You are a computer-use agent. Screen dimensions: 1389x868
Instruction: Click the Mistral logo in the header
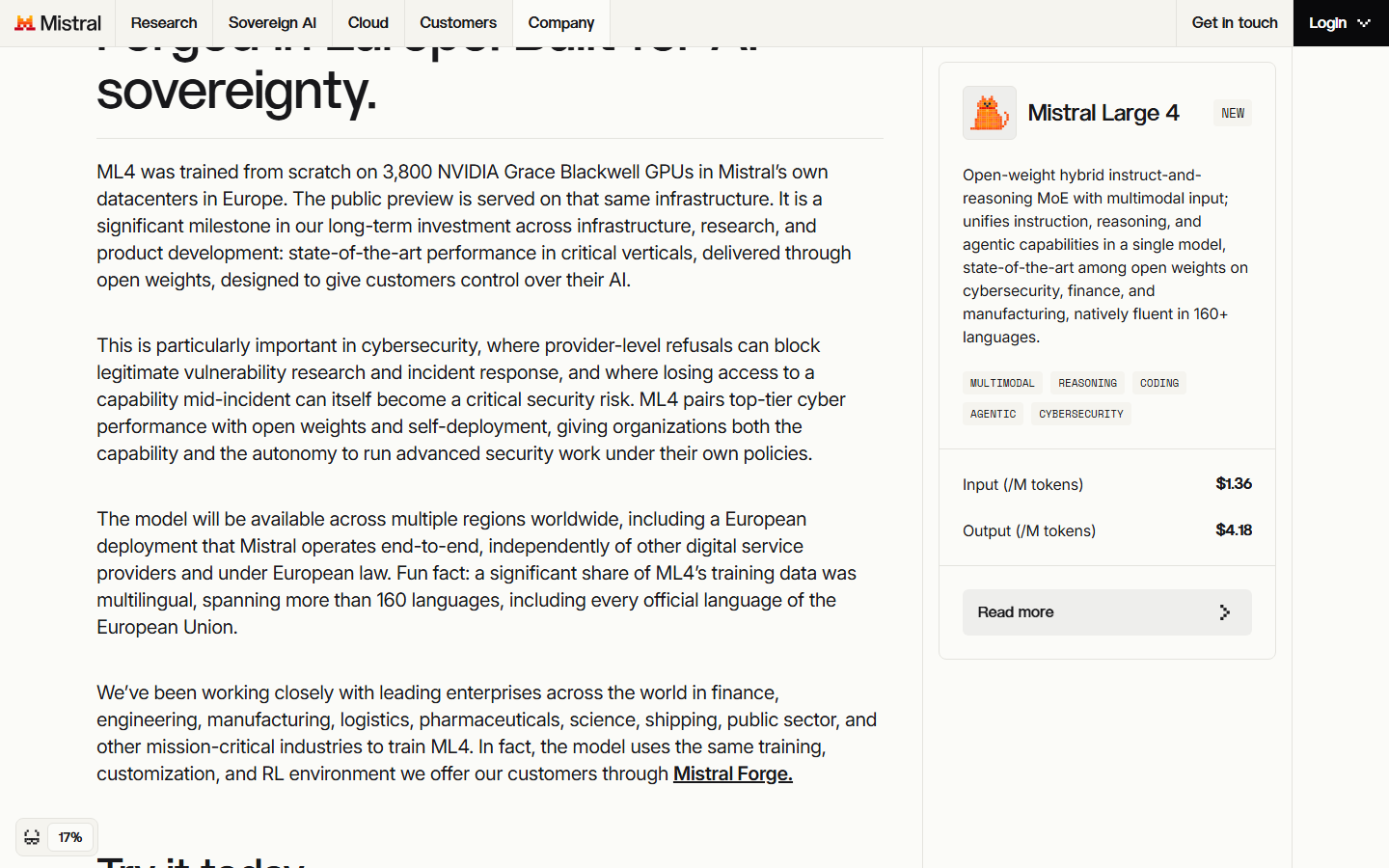point(58,23)
